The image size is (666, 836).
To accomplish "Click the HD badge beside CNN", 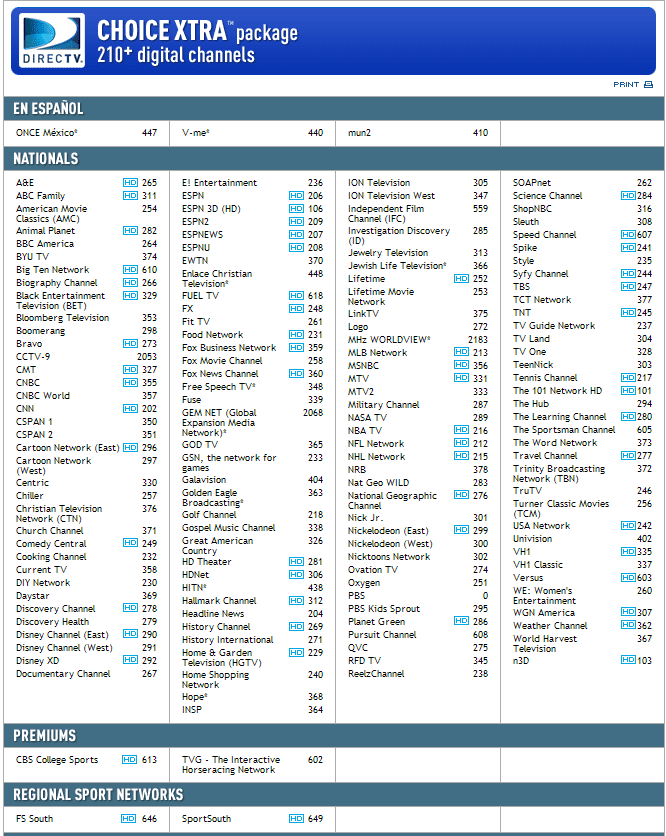I will click(x=130, y=409).
